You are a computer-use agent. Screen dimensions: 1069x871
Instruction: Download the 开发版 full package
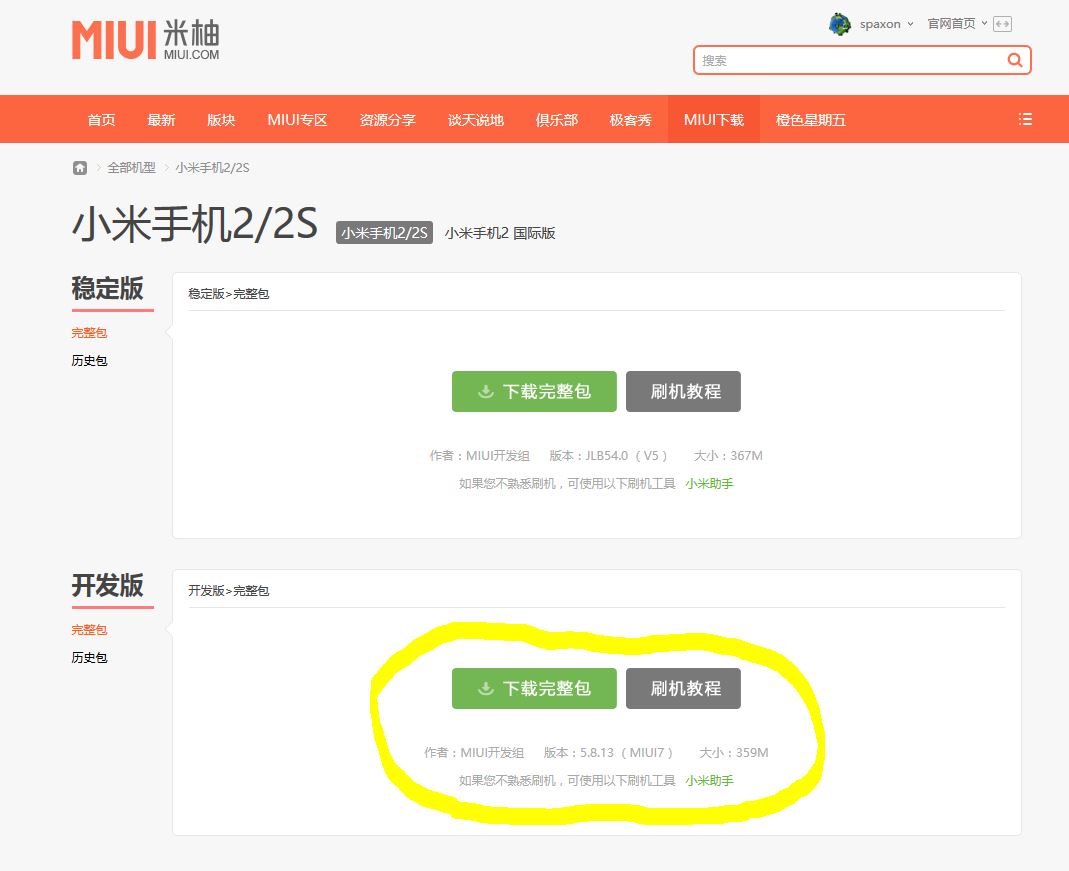pyautogui.click(x=534, y=688)
